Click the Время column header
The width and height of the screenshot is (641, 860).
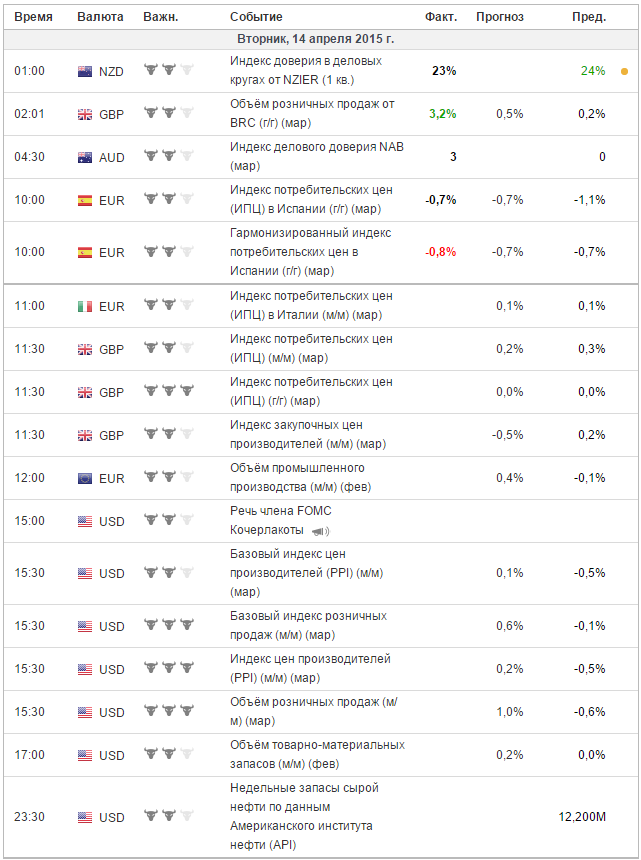33,17
